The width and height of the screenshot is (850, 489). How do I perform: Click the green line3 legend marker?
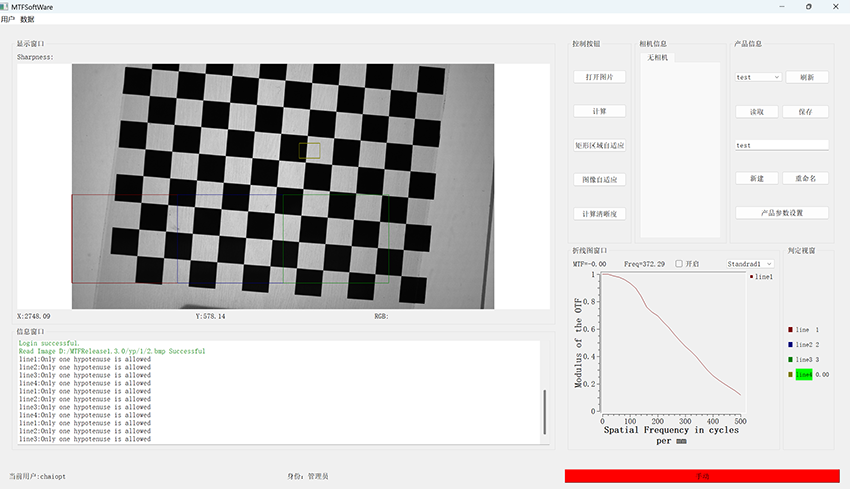791,359
